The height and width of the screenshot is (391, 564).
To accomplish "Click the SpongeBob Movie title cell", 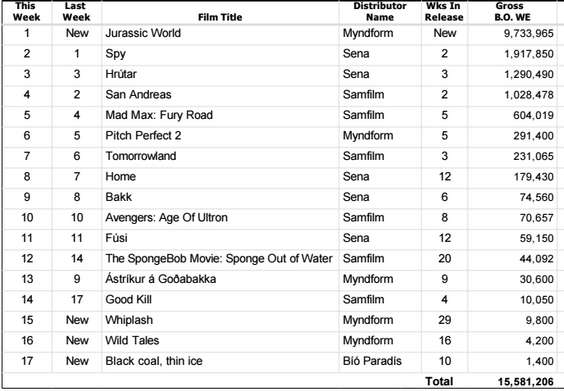I will point(219,259).
